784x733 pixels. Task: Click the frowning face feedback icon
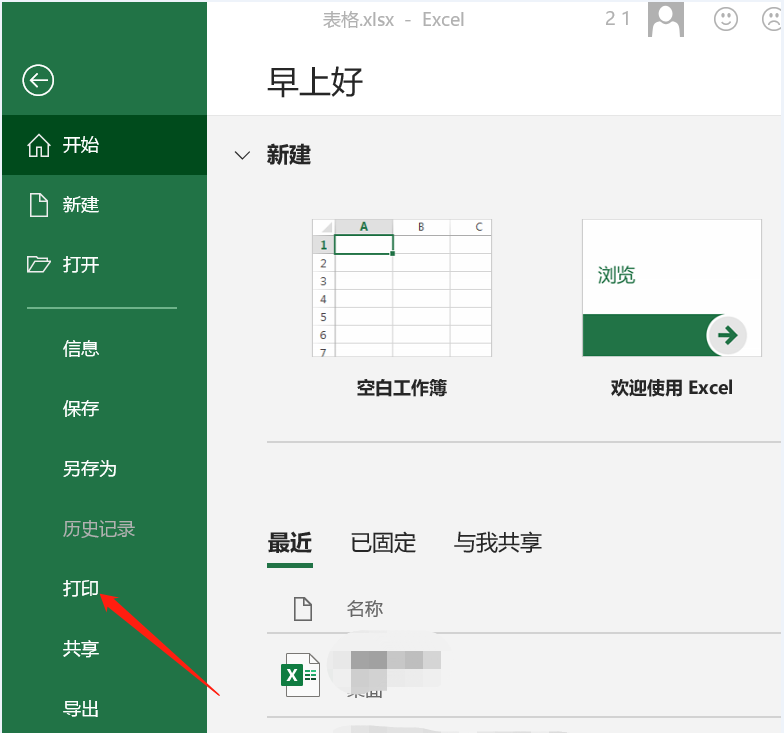[772, 20]
